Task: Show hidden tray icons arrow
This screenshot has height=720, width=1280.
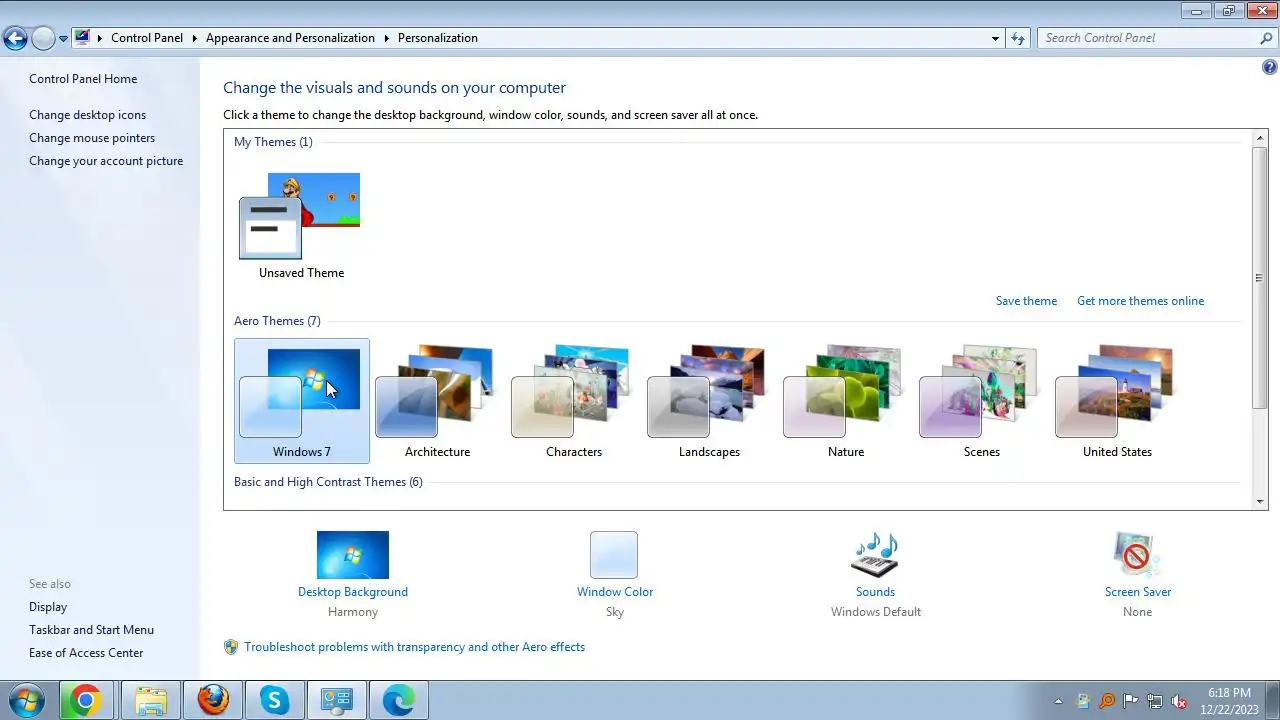Action: point(1059,701)
